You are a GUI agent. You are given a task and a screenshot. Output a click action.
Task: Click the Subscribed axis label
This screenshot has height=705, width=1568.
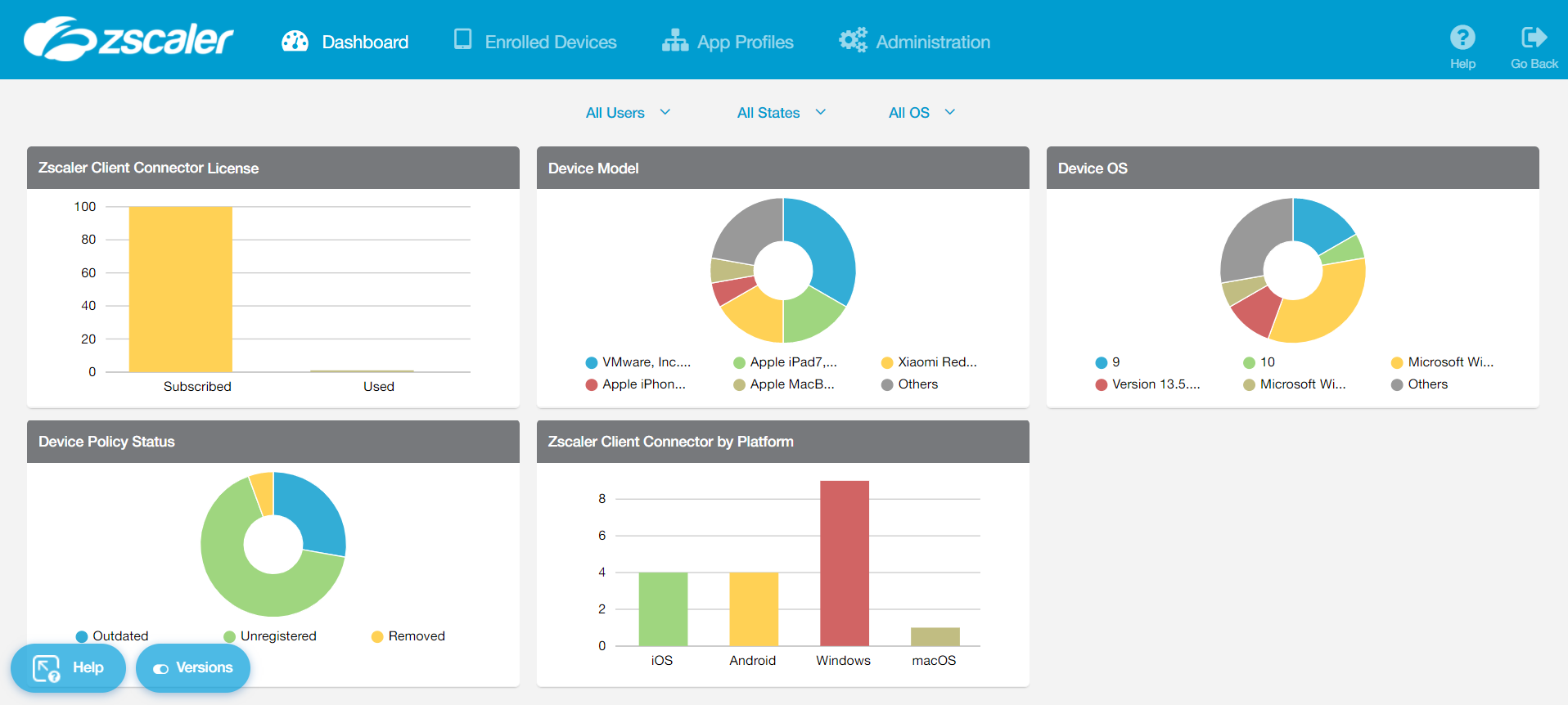[x=197, y=387]
